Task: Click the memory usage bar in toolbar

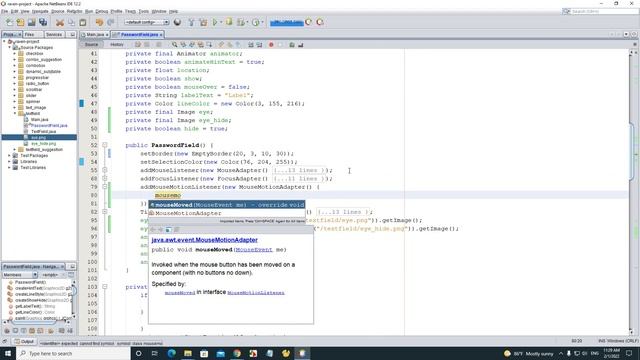Action: pos(287,22)
